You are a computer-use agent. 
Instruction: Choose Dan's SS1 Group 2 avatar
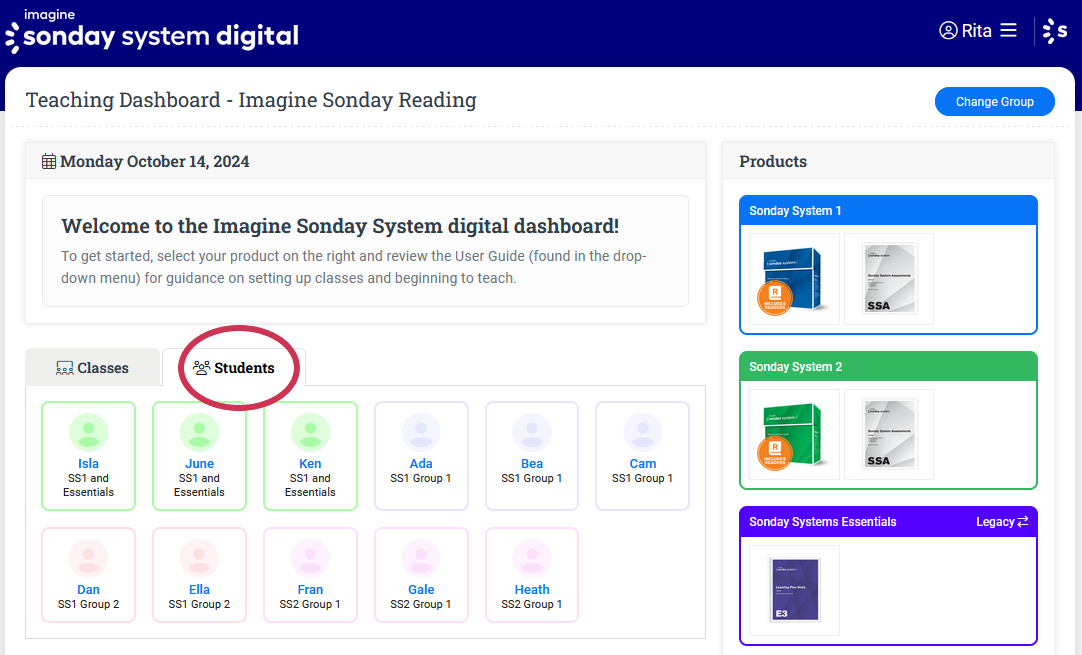pos(89,558)
